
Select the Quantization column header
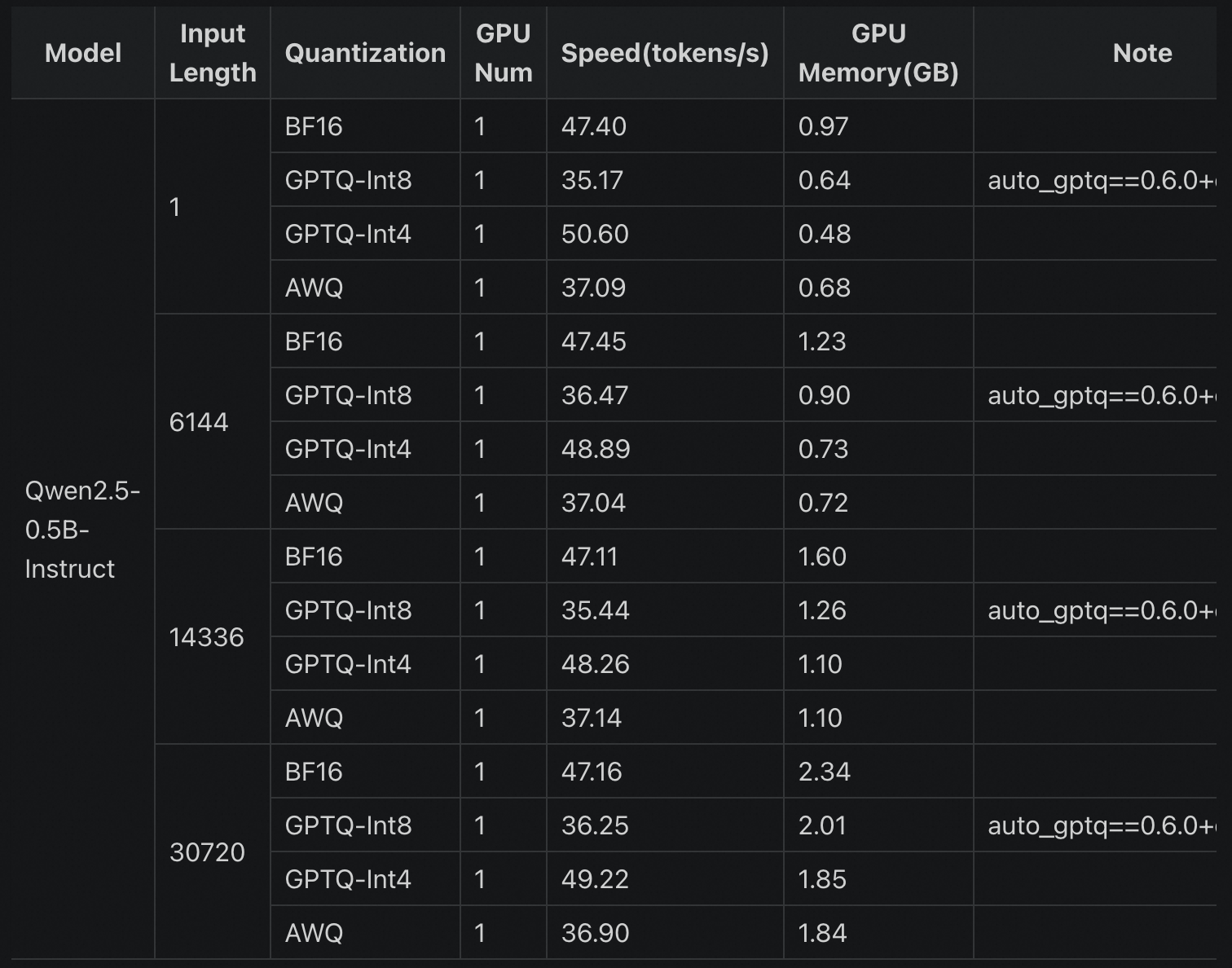coord(365,53)
